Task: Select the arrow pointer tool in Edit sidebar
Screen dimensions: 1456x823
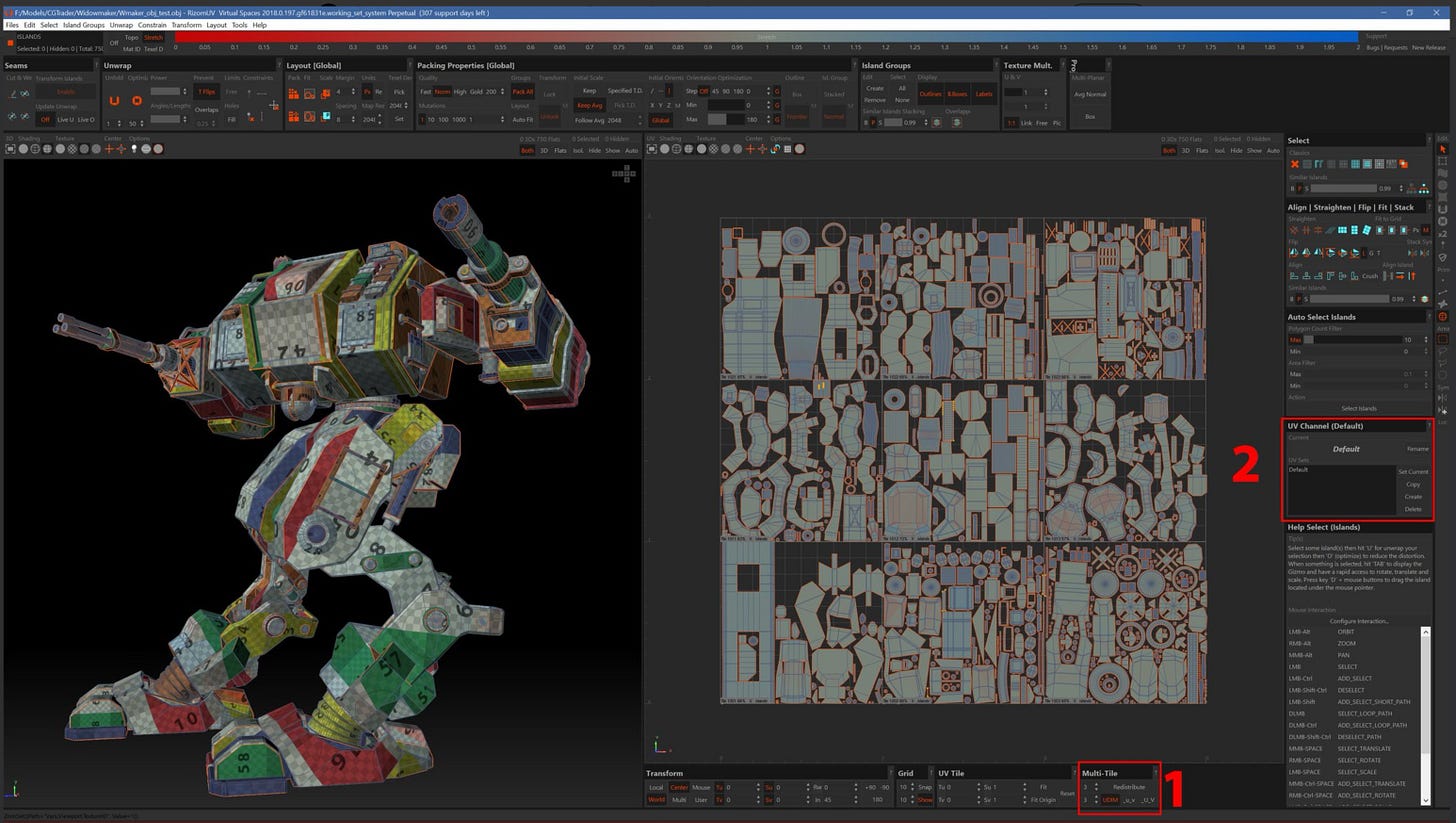Action: (x=1442, y=149)
